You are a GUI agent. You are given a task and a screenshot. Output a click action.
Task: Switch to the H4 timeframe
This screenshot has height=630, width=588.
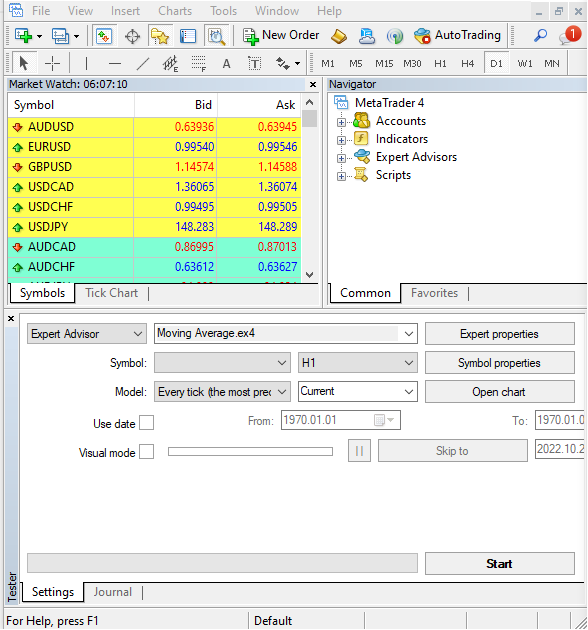click(x=467, y=63)
